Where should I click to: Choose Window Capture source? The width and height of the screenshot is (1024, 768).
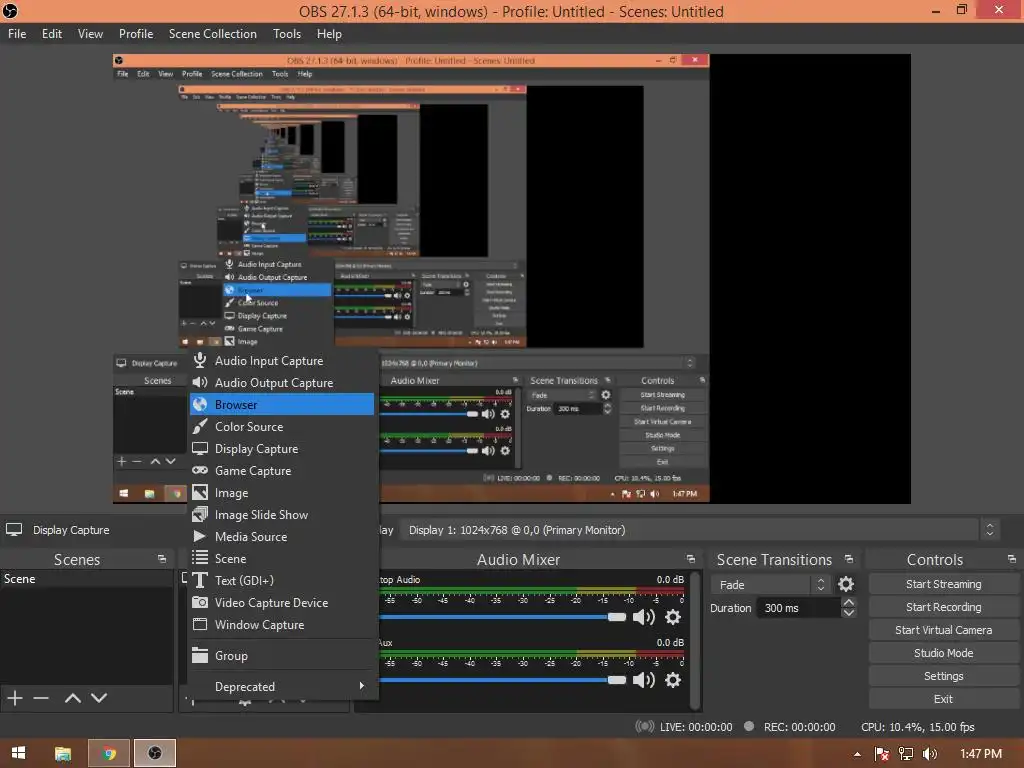[x=282, y=625]
